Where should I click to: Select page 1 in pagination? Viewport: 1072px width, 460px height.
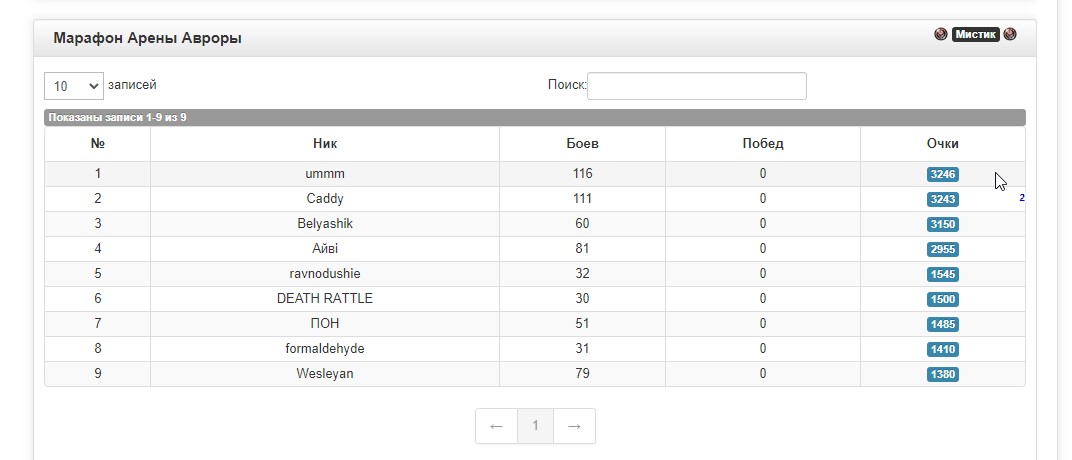pyautogui.click(x=535, y=426)
